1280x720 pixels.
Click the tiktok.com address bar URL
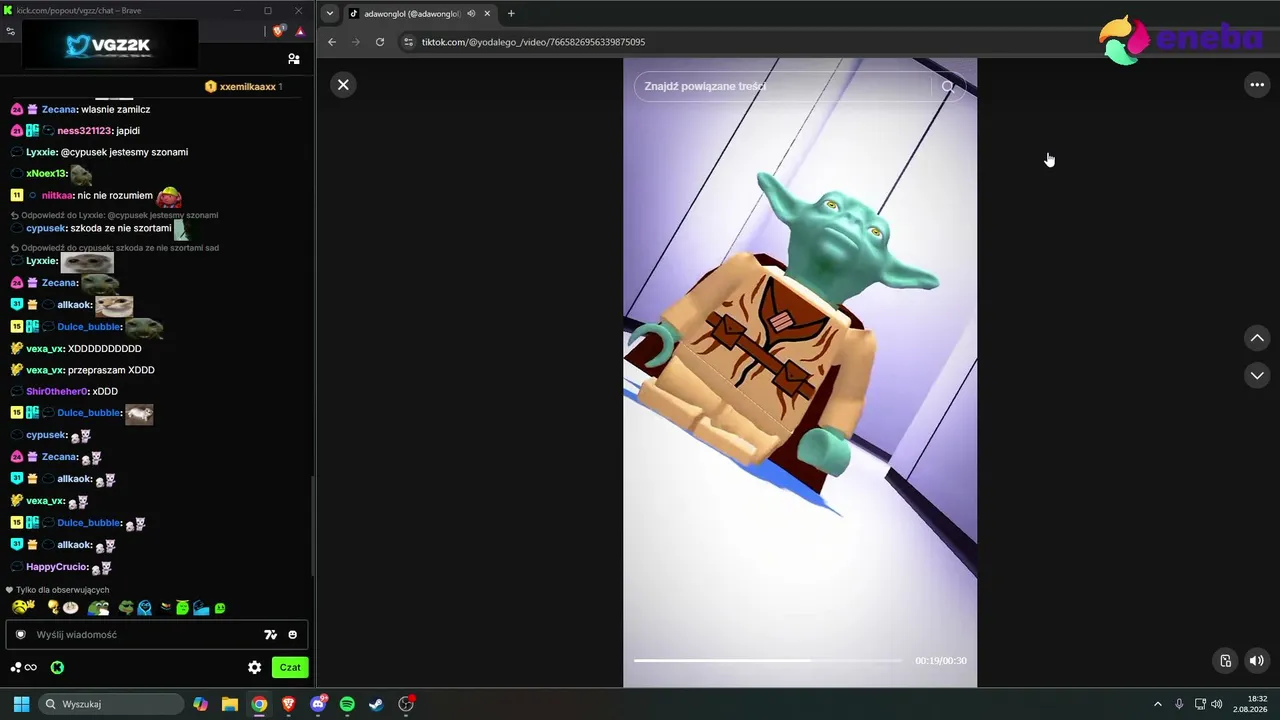pyautogui.click(x=533, y=42)
